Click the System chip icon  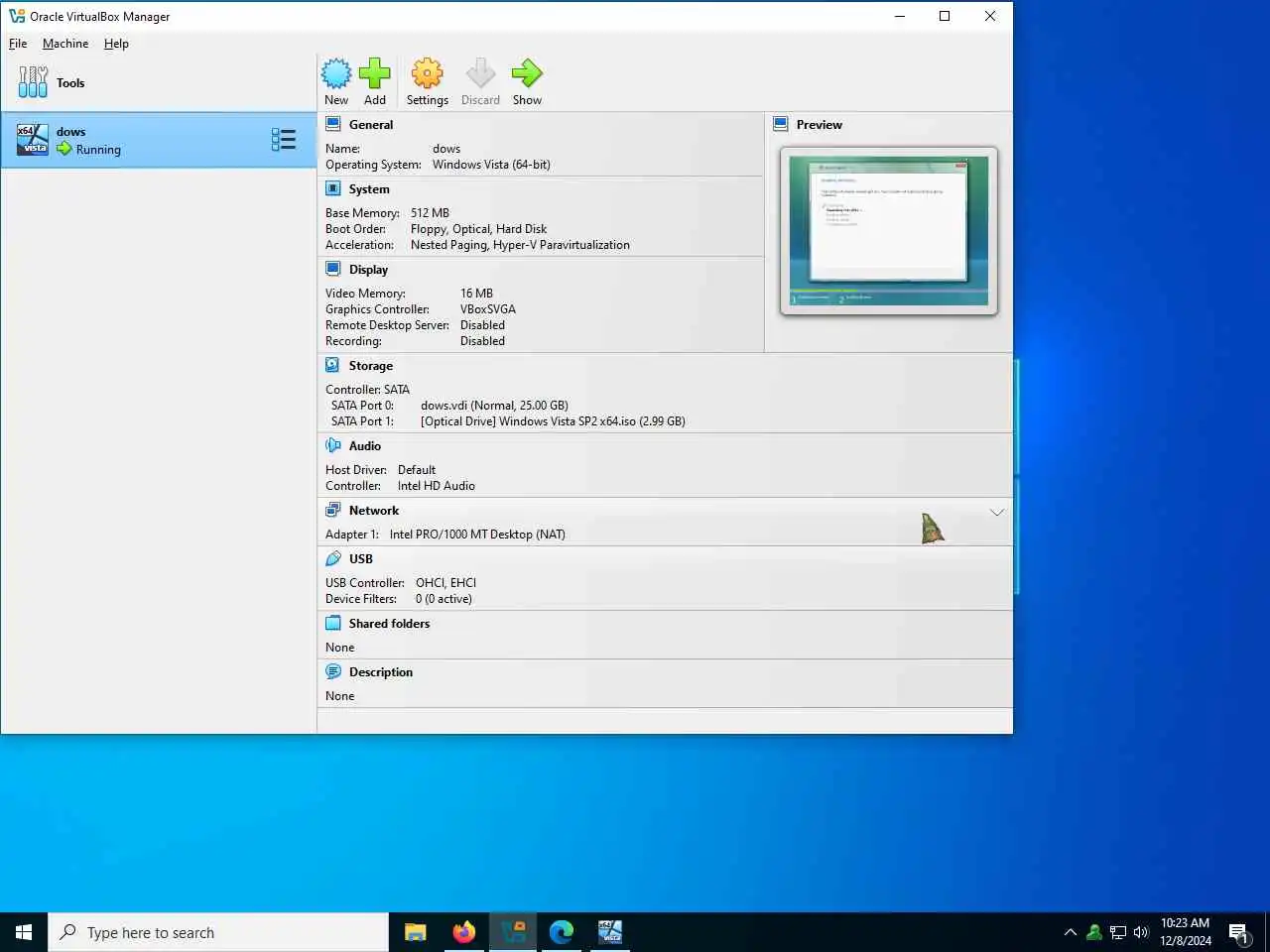tap(333, 189)
